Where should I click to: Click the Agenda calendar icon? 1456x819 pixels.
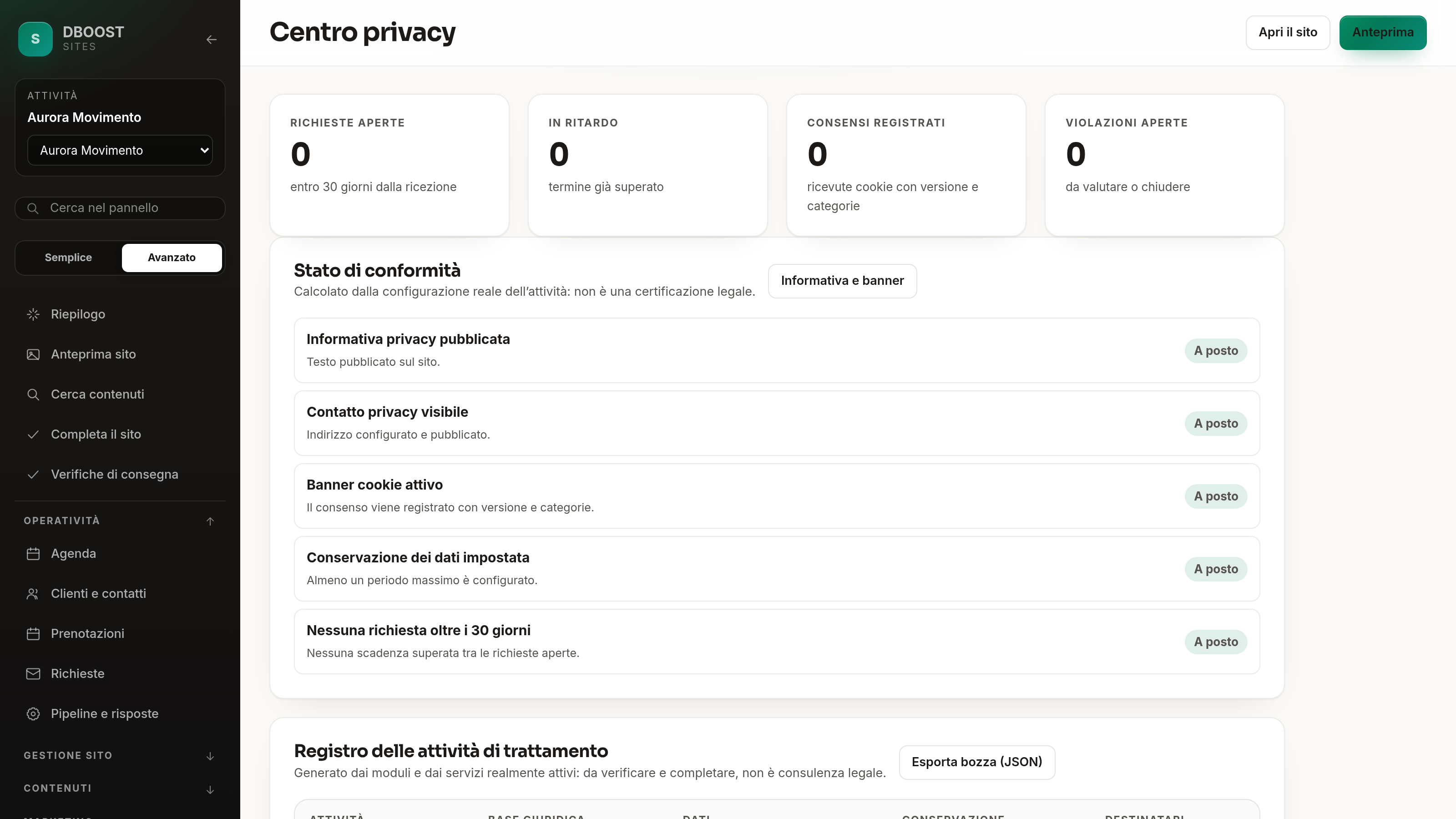pos(33,553)
